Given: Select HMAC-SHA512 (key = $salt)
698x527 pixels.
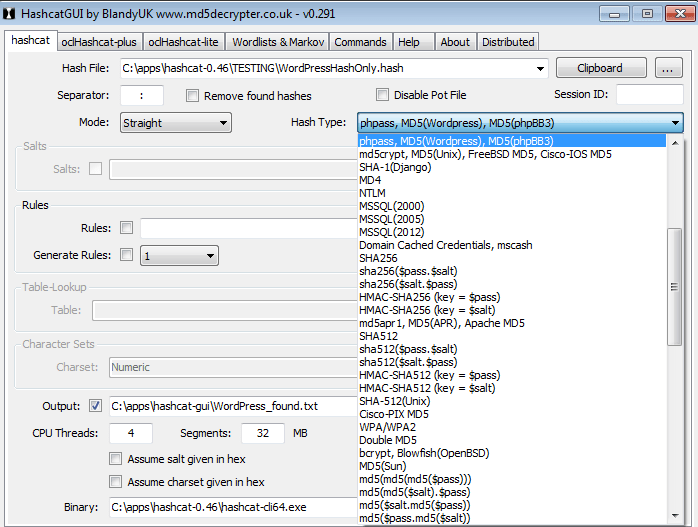Looking at the screenshot, I should (512, 388).
